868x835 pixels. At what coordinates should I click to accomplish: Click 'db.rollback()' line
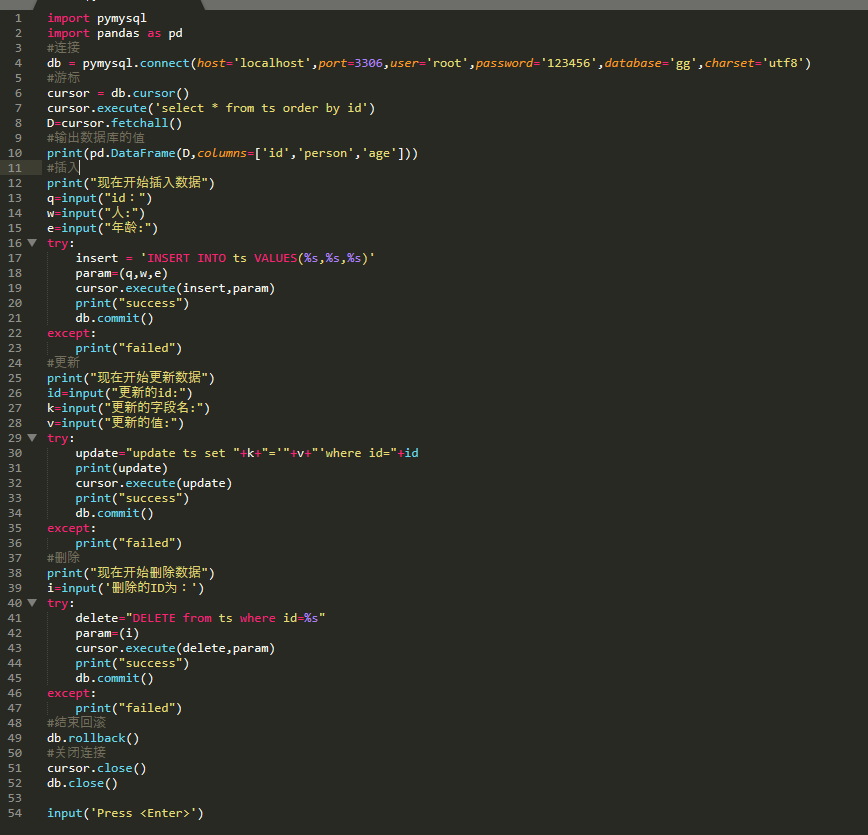(93, 738)
